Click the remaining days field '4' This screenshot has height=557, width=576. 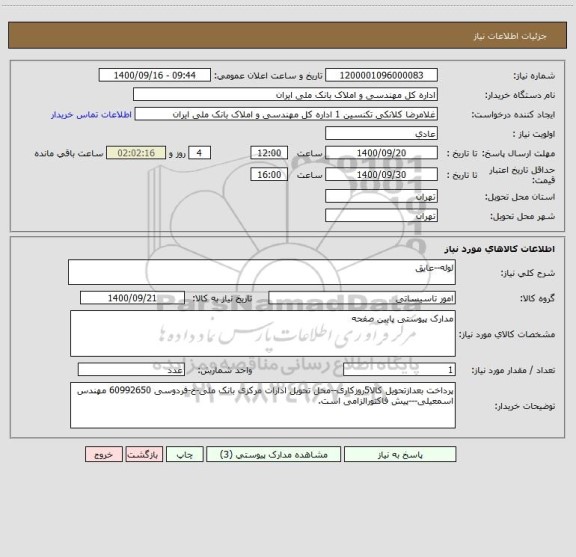pyautogui.click(x=199, y=153)
